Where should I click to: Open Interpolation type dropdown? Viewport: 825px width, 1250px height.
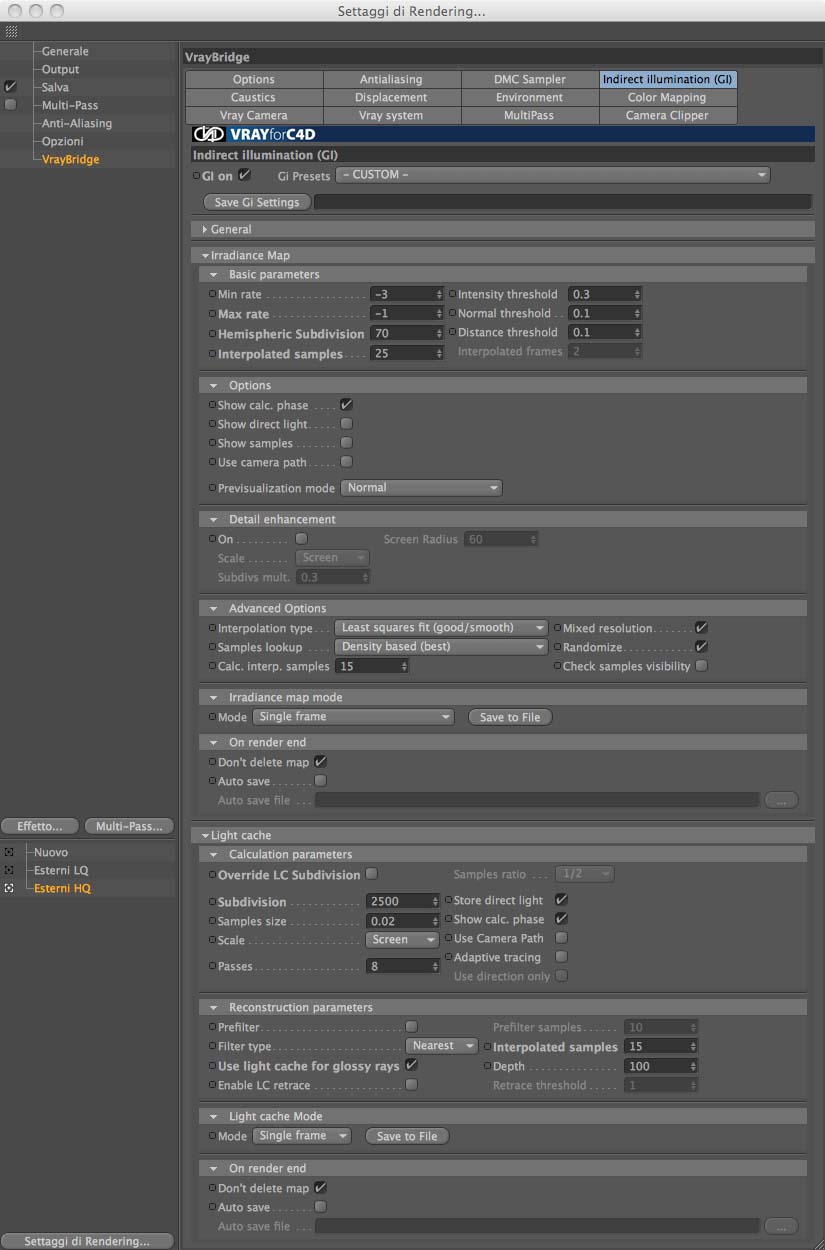(x=441, y=628)
